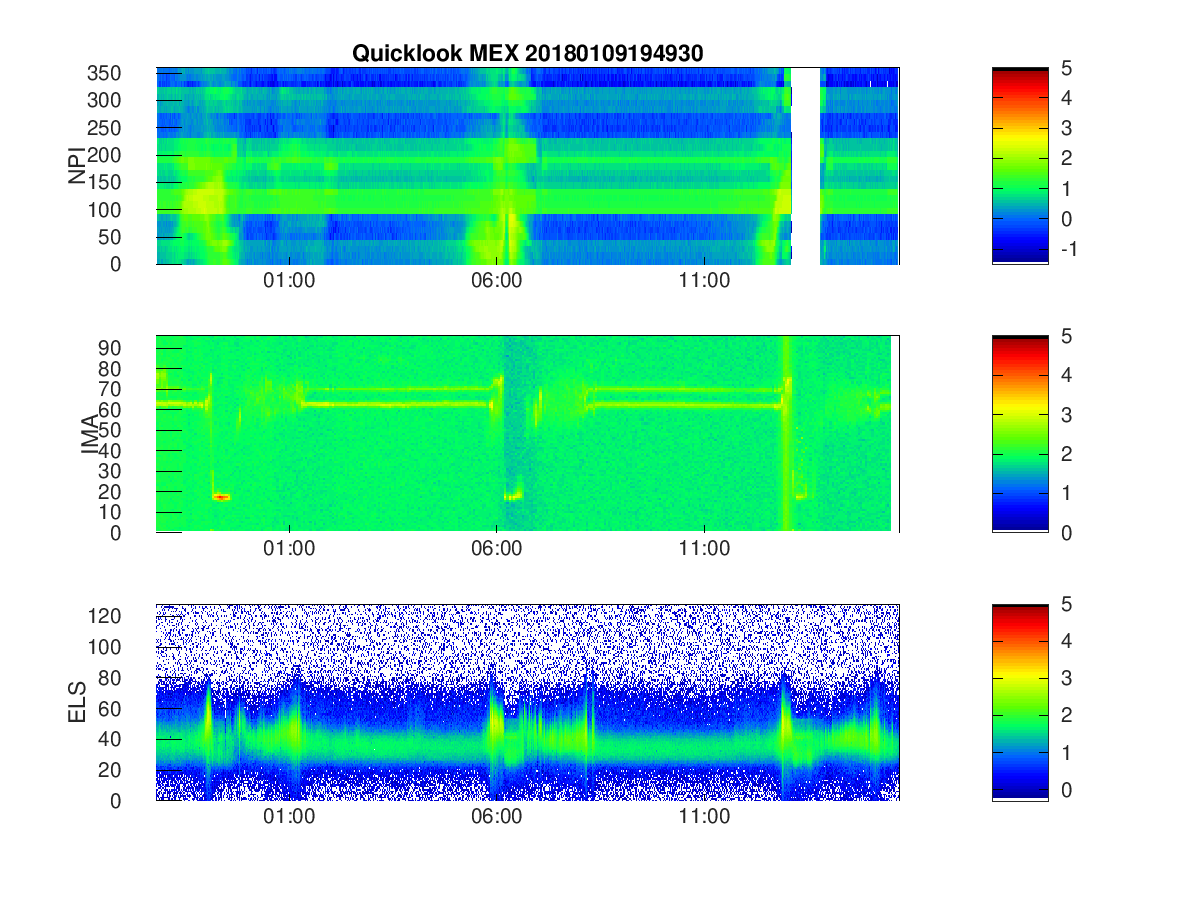Click the 4 label on ELS colorbar
The height and width of the screenshot is (900, 1200).
pos(1066,641)
